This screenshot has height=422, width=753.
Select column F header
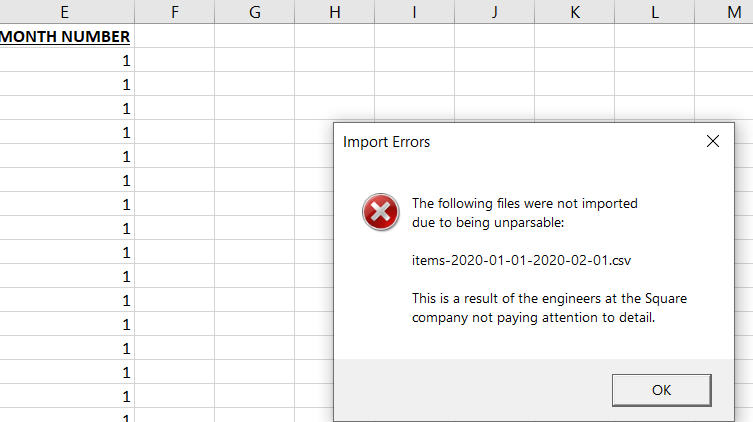175,12
